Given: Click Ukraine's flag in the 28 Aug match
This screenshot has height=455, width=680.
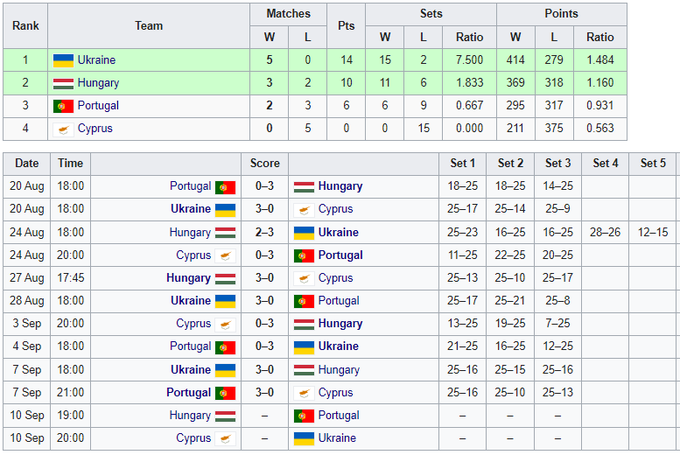Looking at the screenshot, I should (226, 301).
